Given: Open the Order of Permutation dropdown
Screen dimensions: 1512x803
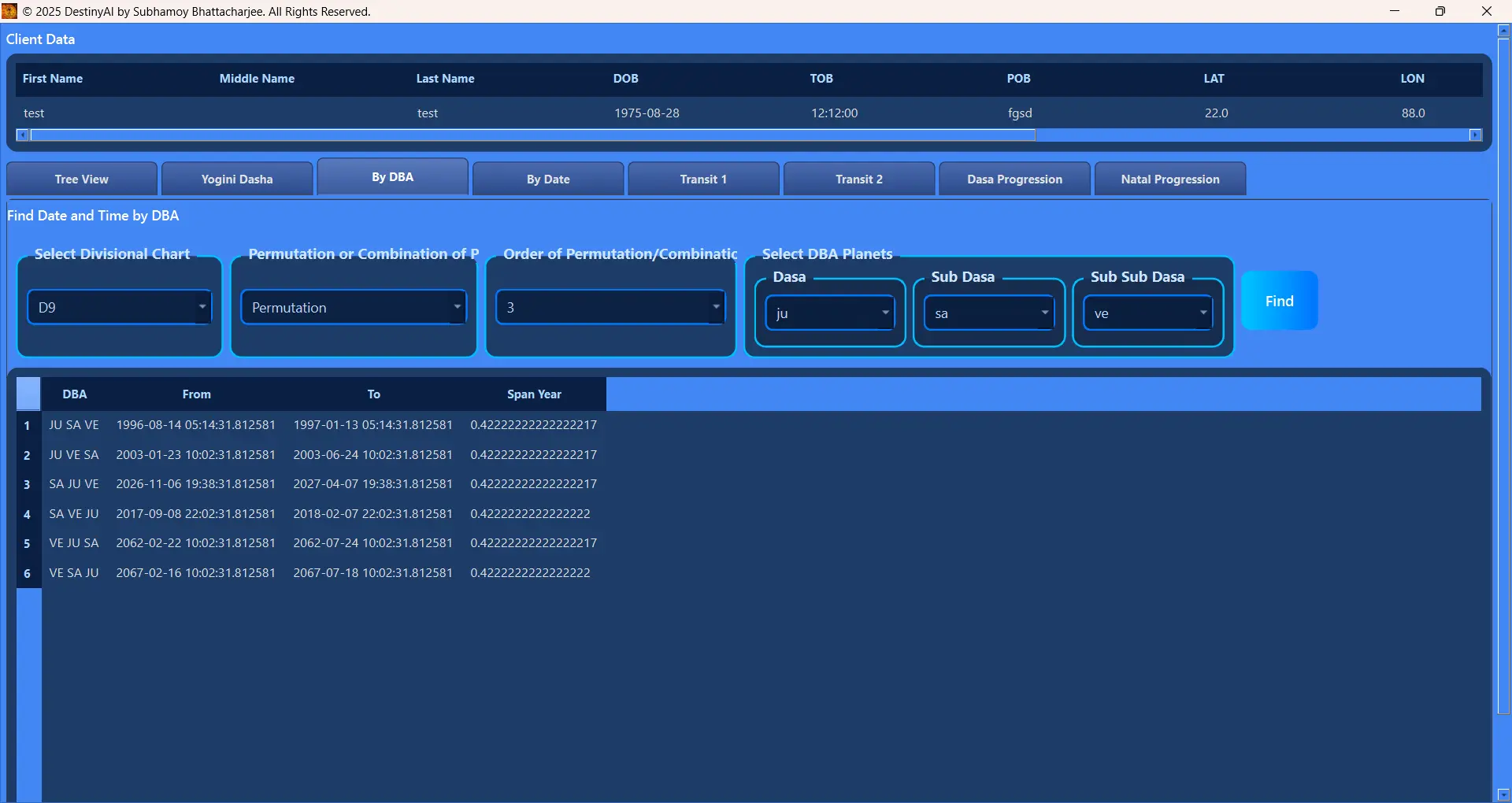Looking at the screenshot, I should (x=610, y=308).
